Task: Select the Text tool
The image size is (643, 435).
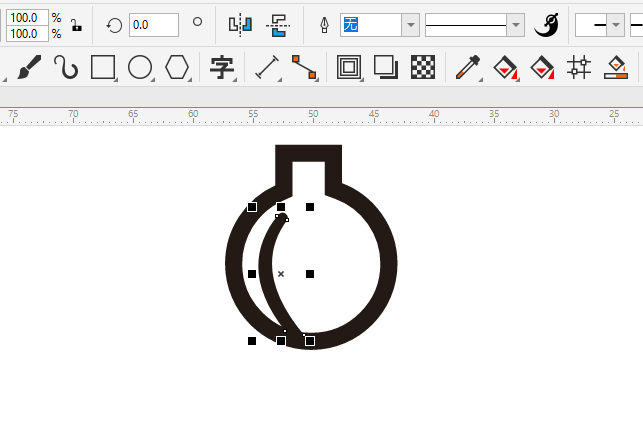Action: [222, 67]
